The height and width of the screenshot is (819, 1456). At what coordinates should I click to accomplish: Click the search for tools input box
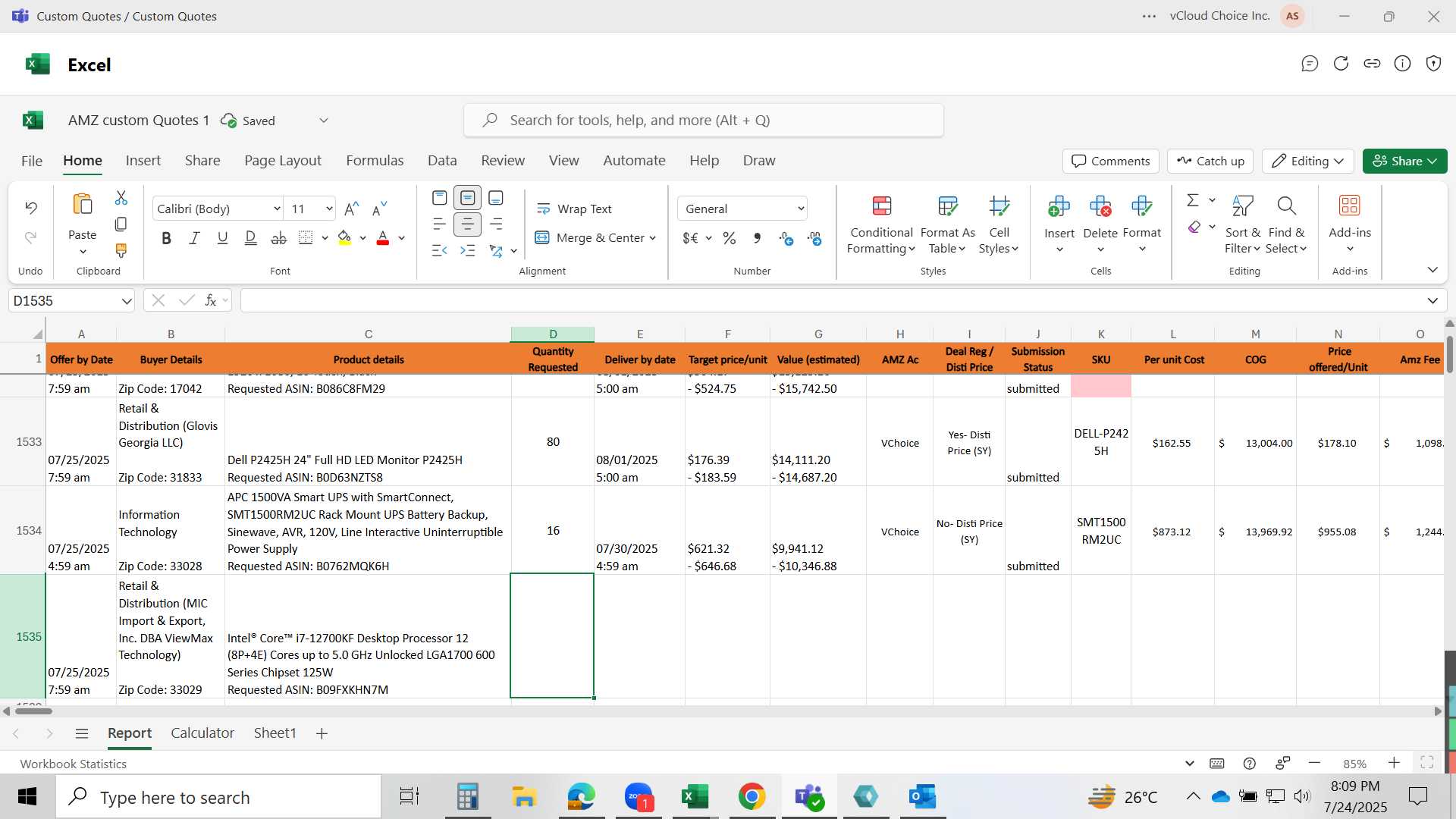click(704, 121)
